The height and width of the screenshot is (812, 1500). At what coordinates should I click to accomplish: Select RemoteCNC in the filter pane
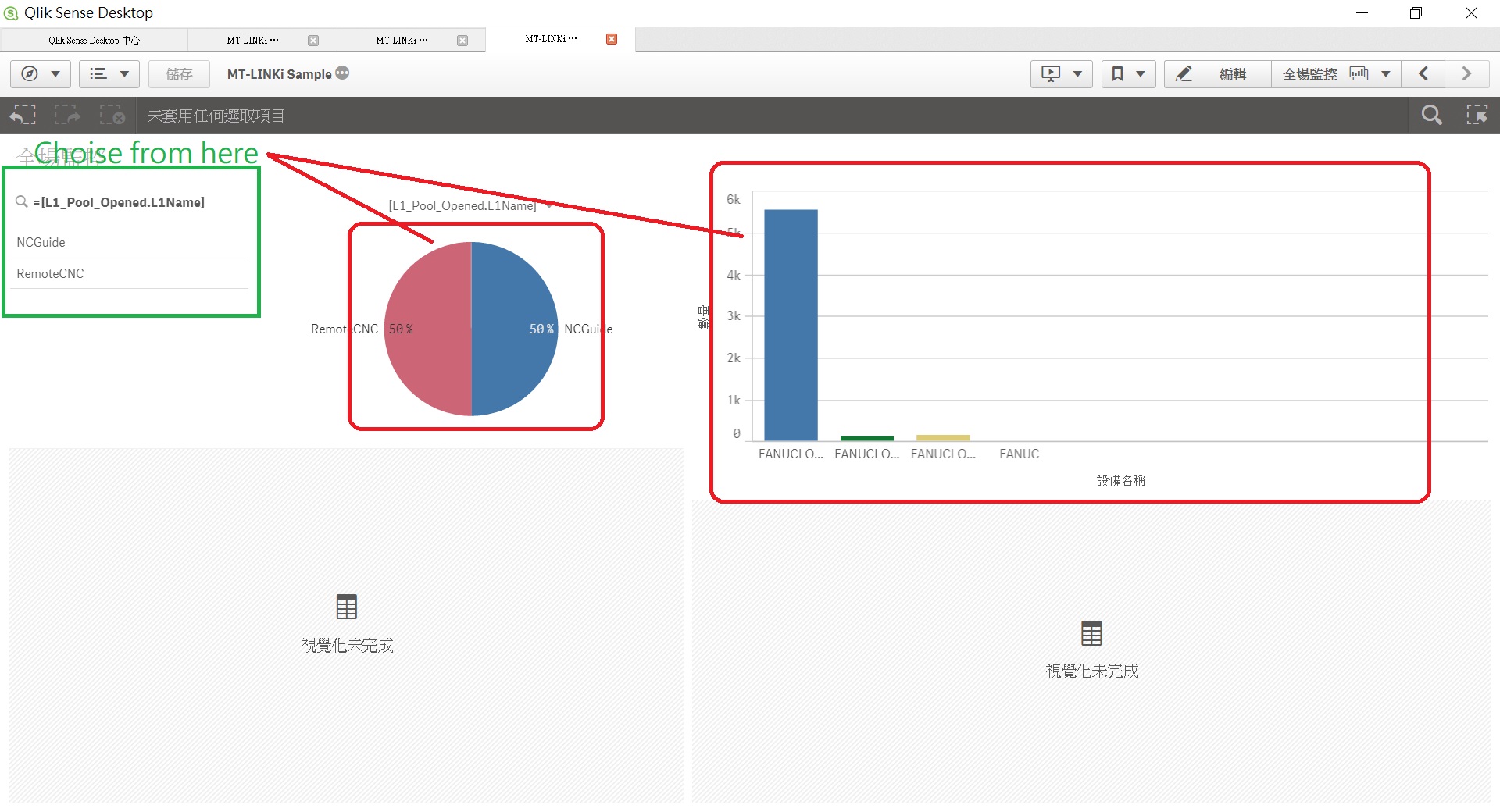[x=130, y=273]
